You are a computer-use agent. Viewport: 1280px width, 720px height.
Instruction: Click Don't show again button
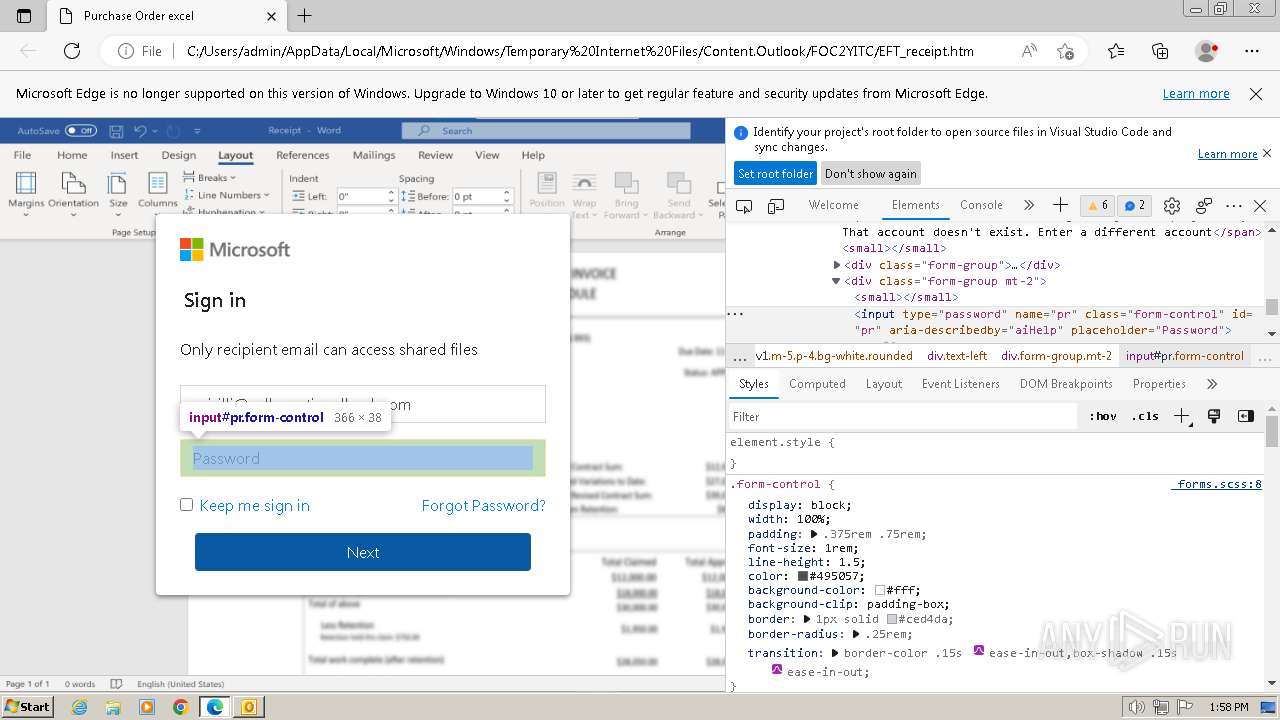point(870,173)
